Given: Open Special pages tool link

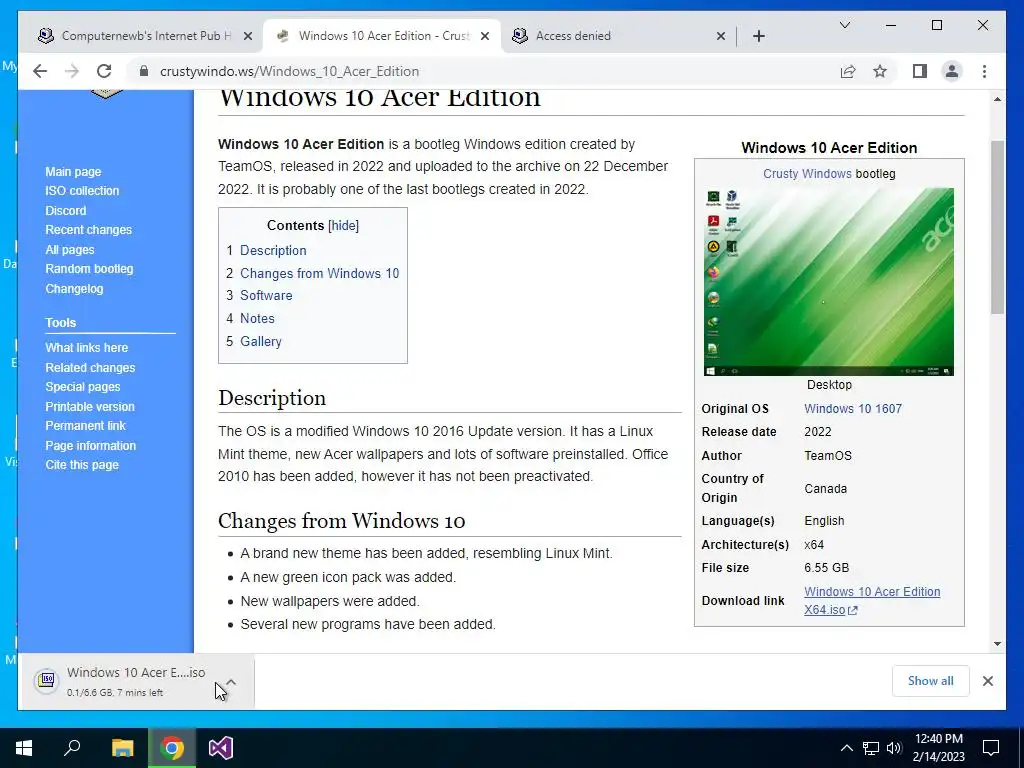Looking at the screenshot, I should tap(82, 387).
